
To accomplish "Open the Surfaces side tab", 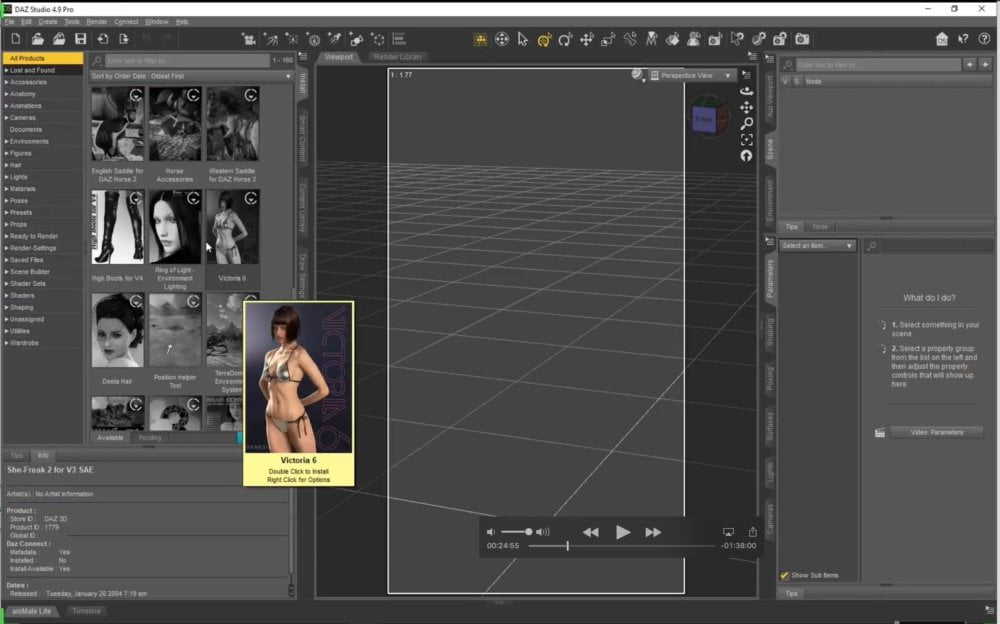I will [770, 426].
